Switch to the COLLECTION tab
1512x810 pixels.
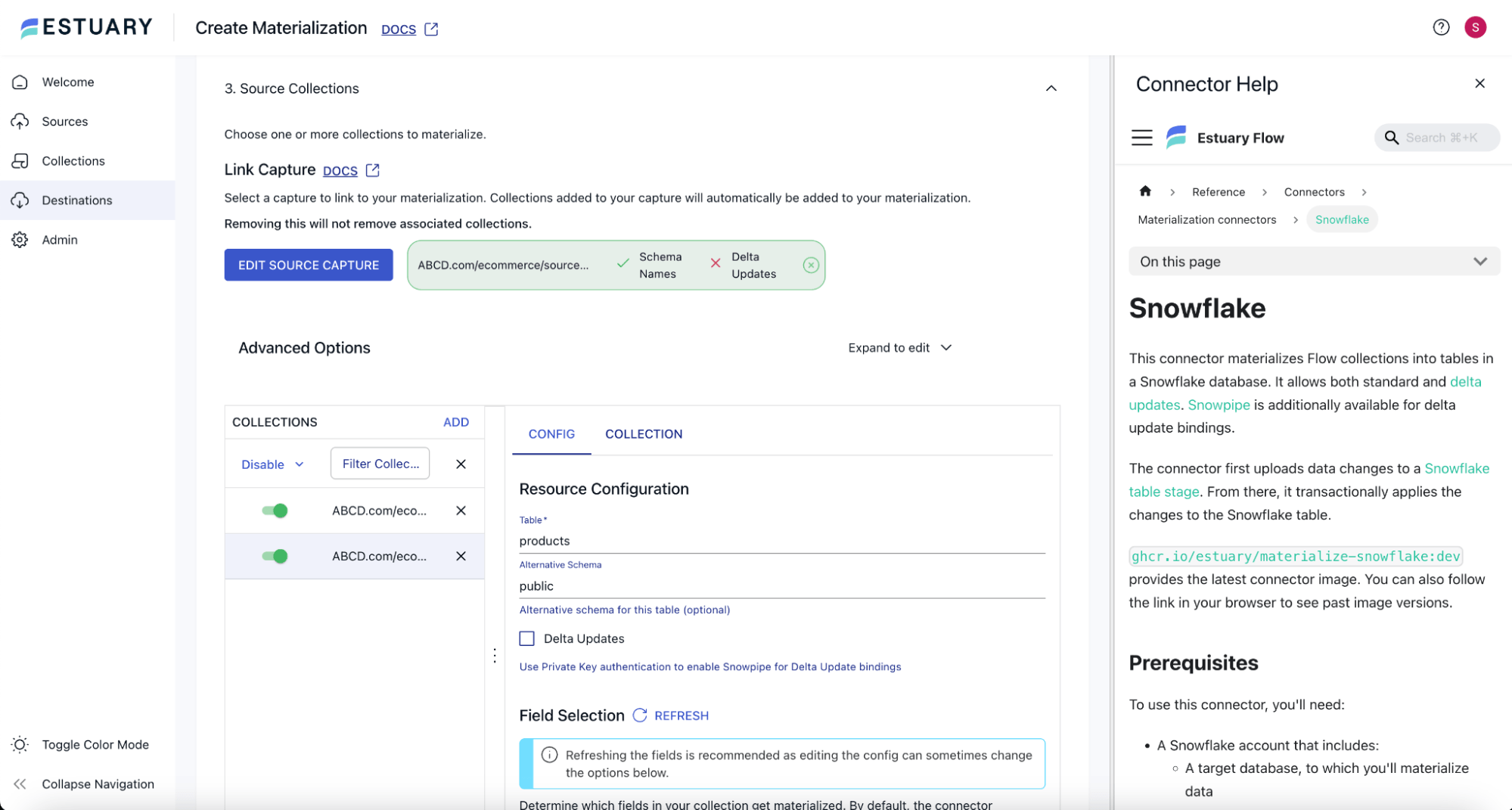pyautogui.click(x=644, y=434)
